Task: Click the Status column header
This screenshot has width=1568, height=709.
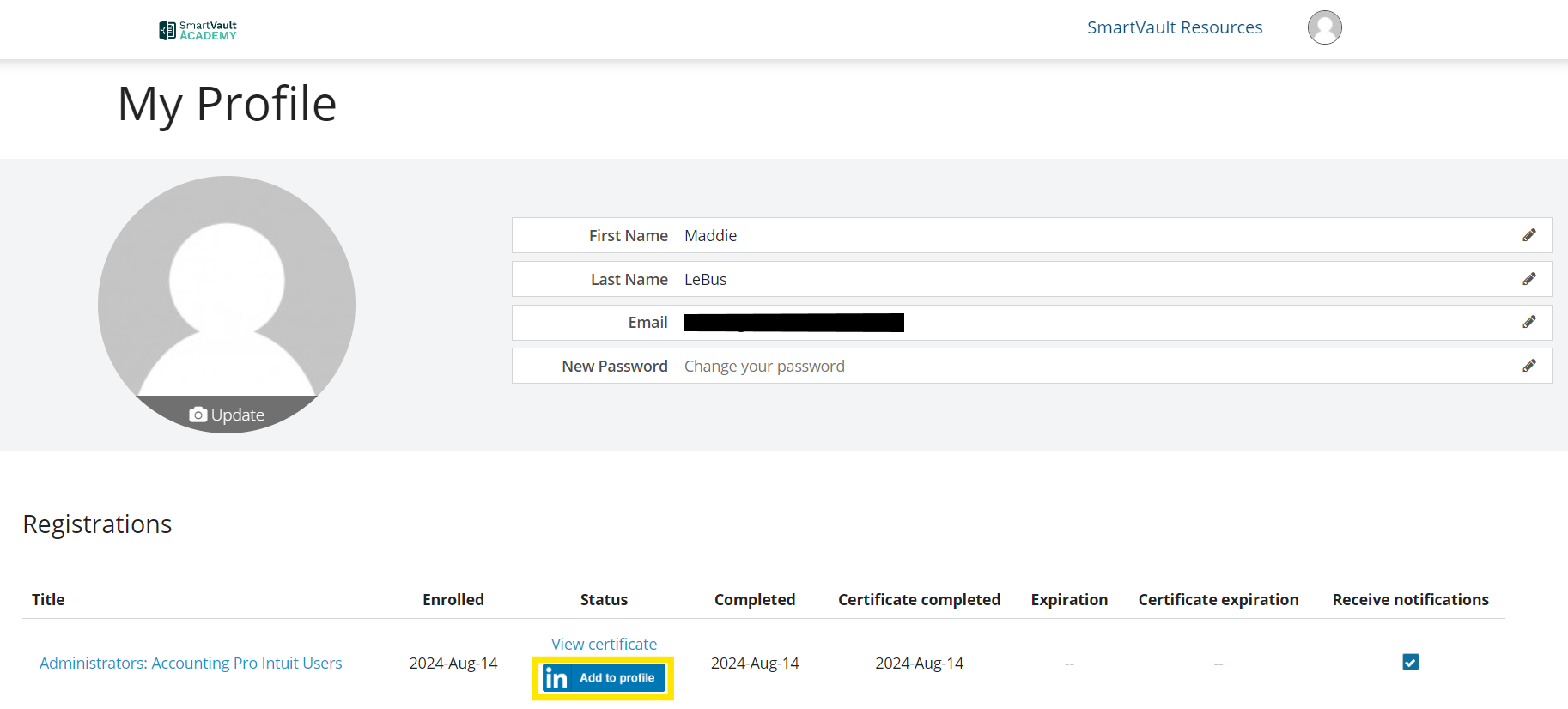Action: [604, 599]
